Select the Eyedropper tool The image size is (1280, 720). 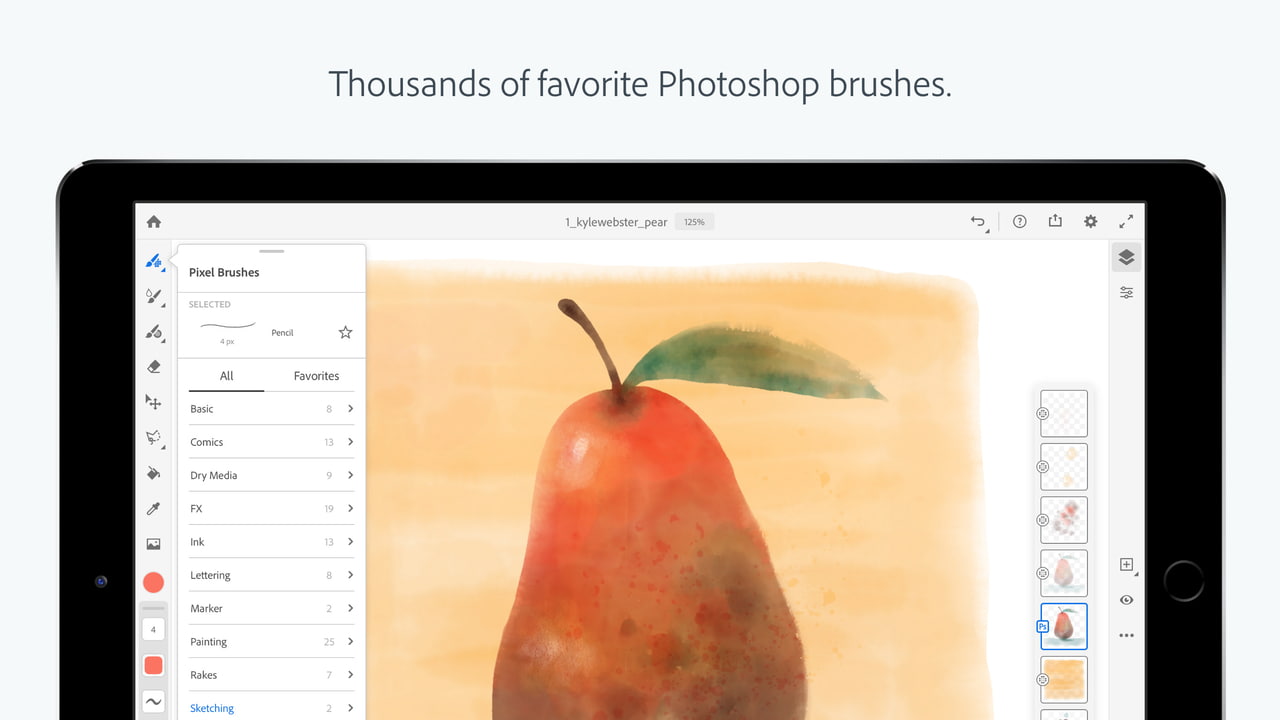click(153, 509)
